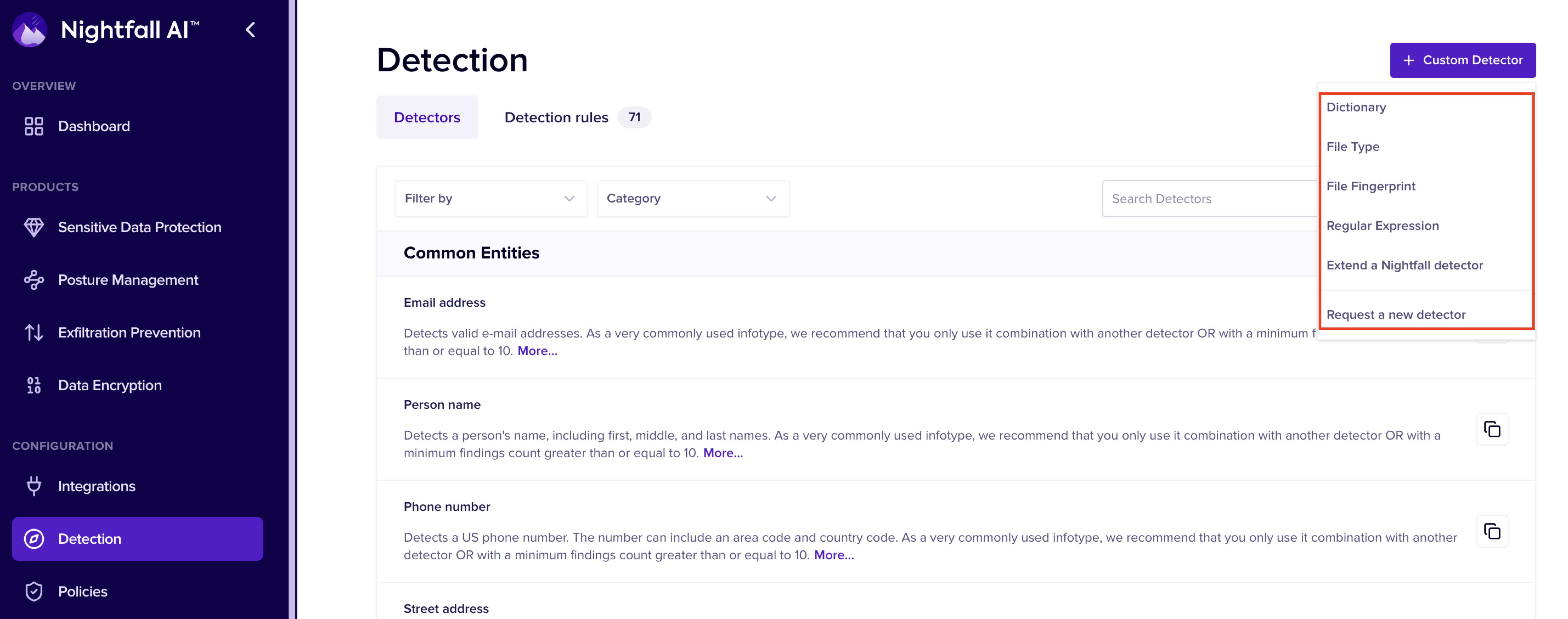The height and width of the screenshot is (619, 1568).
Task: Click the Data Encryption binary icon
Action: (x=34, y=385)
